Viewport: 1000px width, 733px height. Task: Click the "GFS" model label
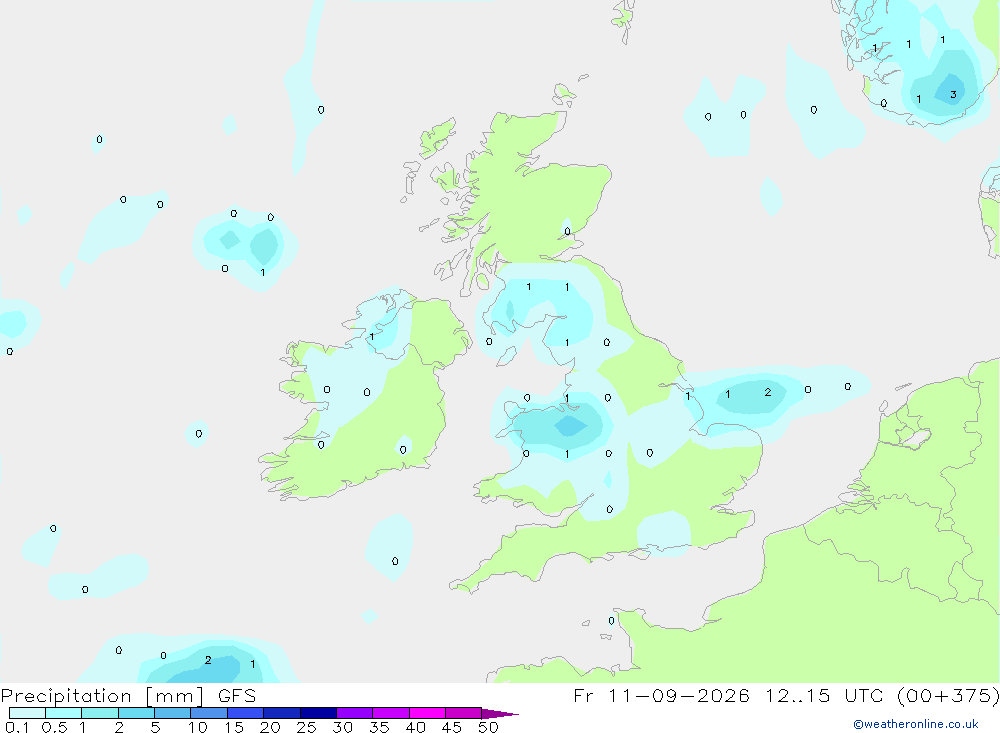pyautogui.click(x=237, y=696)
